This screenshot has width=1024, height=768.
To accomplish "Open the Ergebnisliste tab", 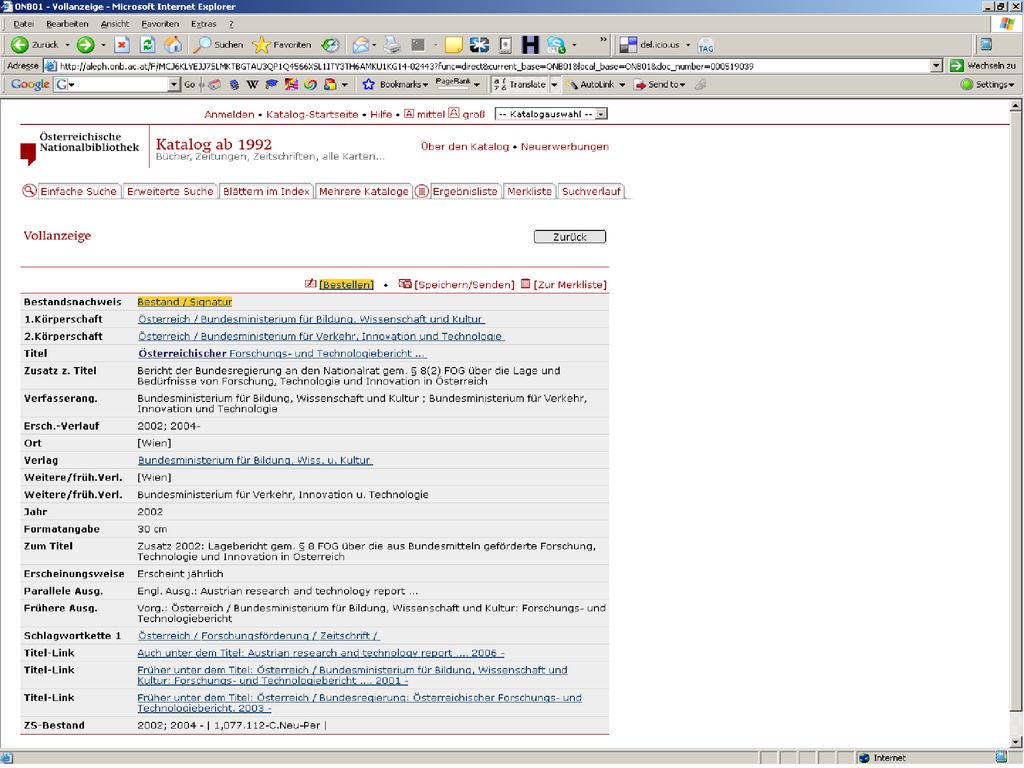I will pyautogui.click(x=465, y=191).
